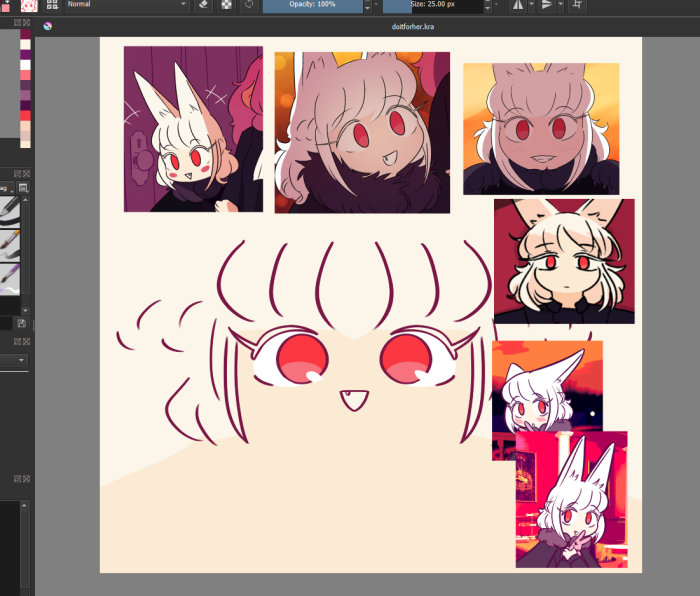
Task: Pick the dark purple palette swatch
Action: (x=25, y=105)
